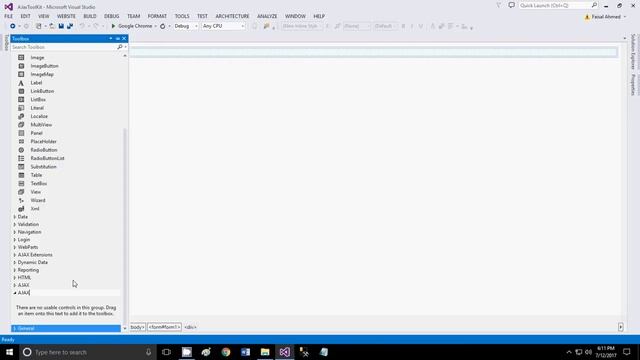This screenshot has height=360, width=640.
Task: Open Task View on the taskbar
Action: click(x=166, y=352)
